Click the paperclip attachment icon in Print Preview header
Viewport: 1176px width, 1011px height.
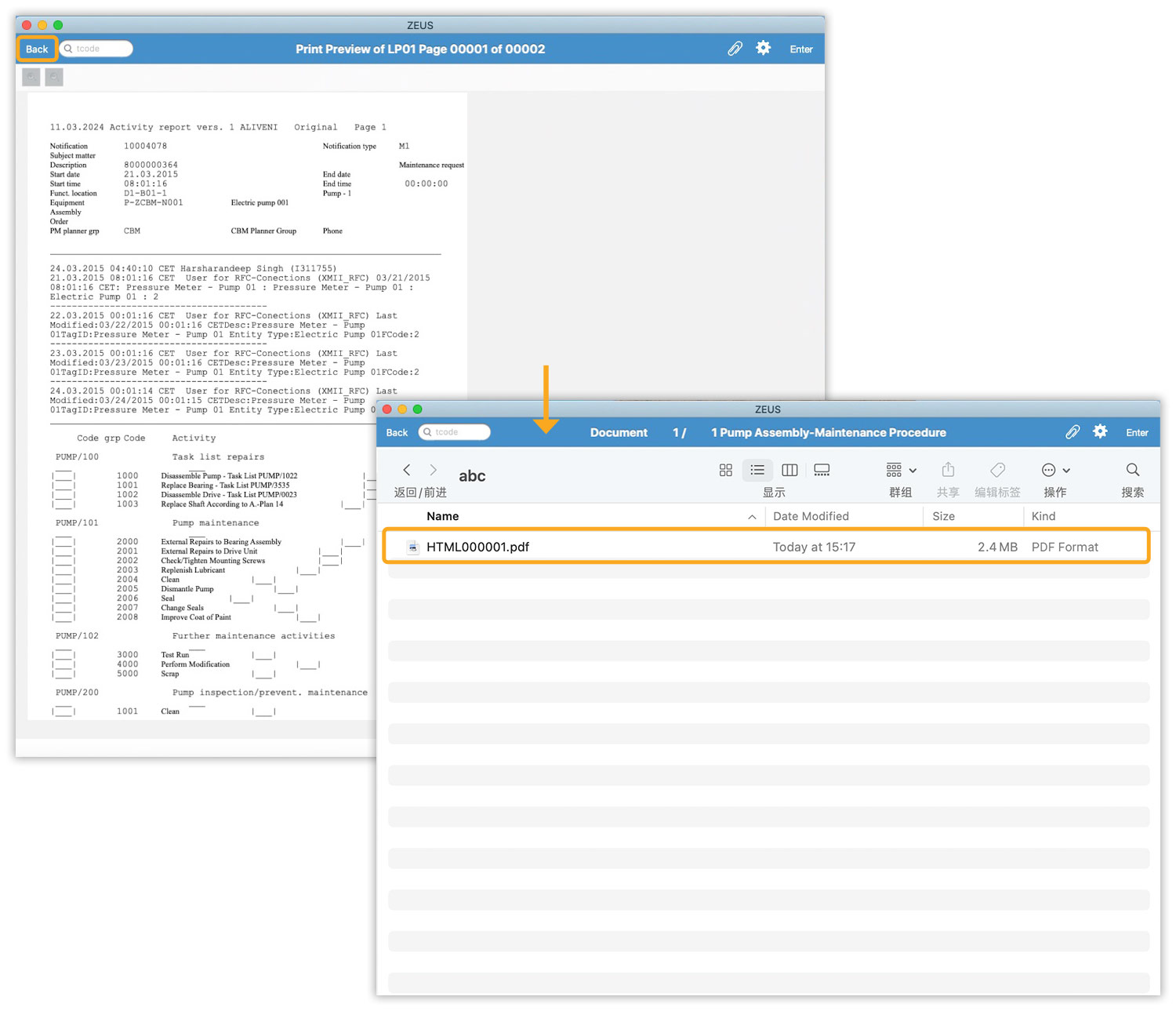coord(735,49)
